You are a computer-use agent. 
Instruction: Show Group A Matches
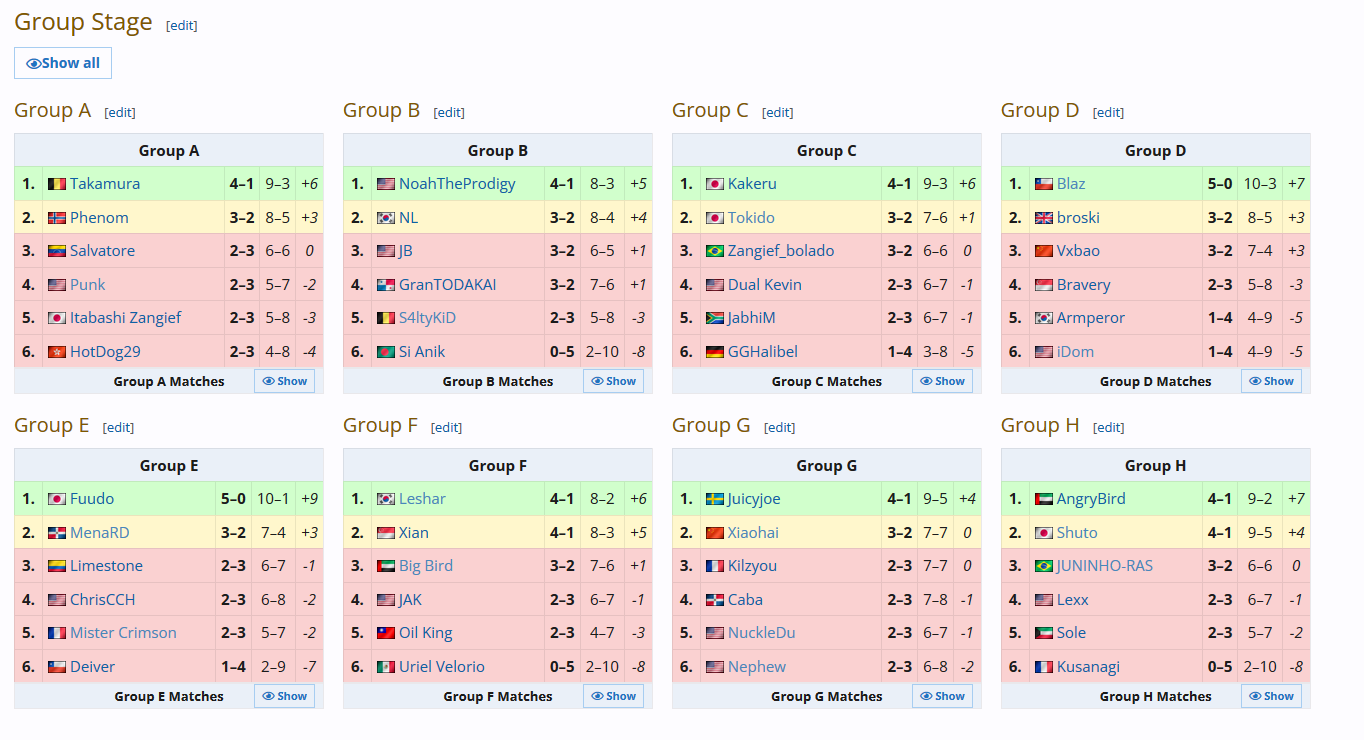[284, 381]
